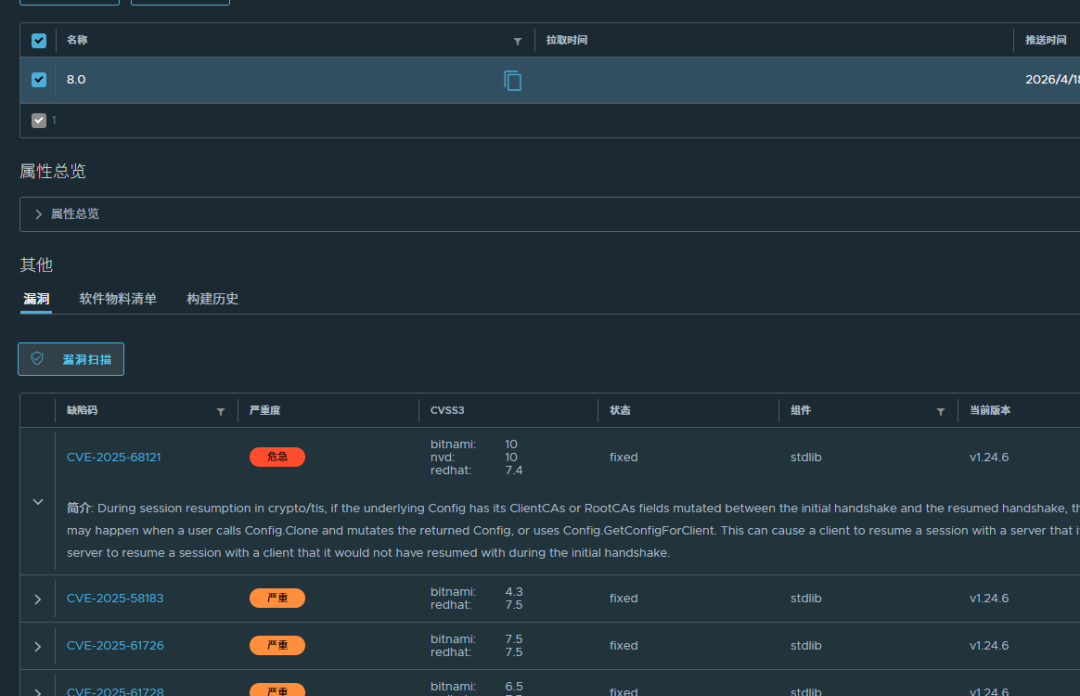Click v1.24.6 version of CVE-2025-68121
Image resolution: width=1080 pixels, height=696 pixels.
click(x=989, y=457)
